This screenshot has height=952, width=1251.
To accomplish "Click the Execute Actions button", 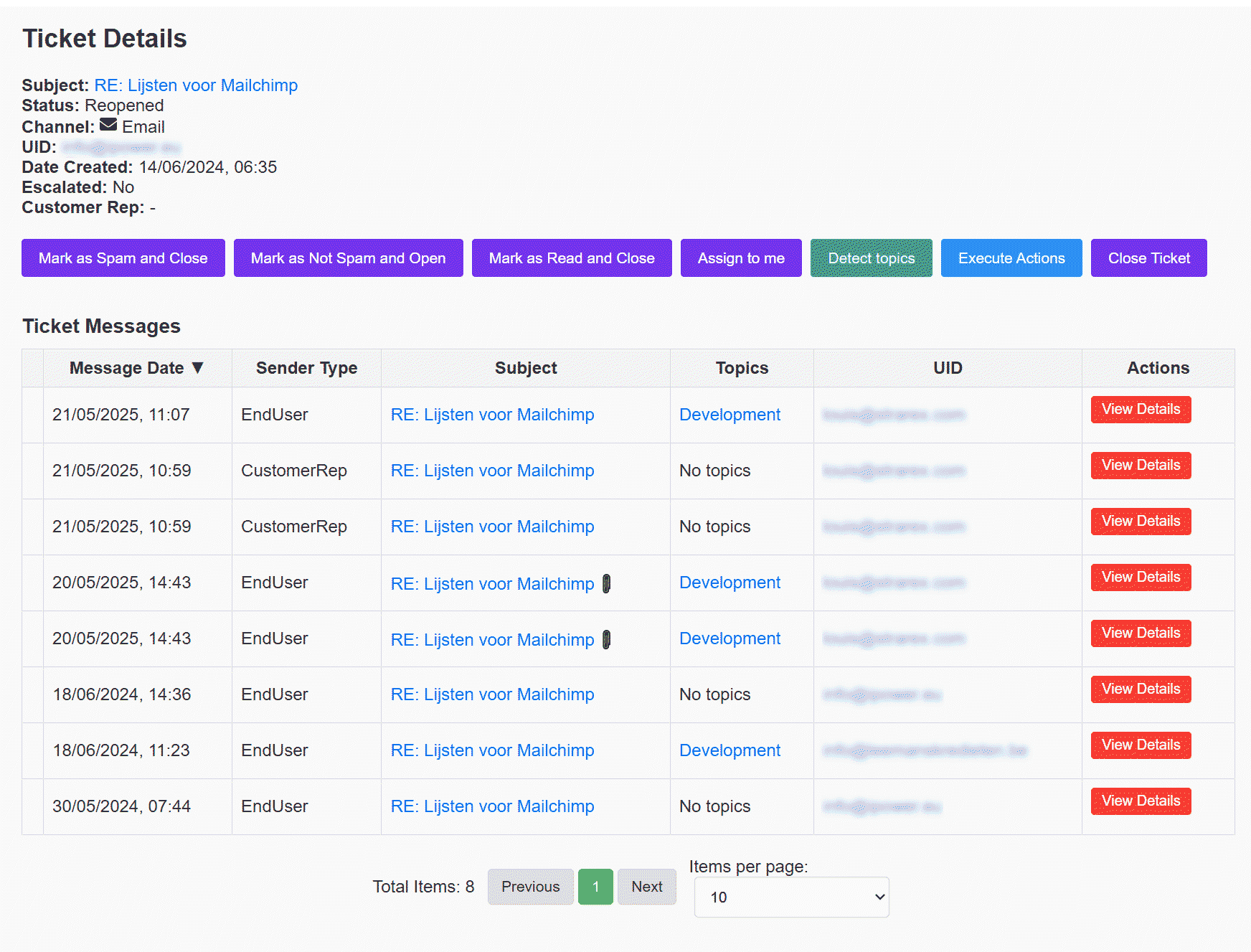I will pyautogui.click(x=1011, y=258).
